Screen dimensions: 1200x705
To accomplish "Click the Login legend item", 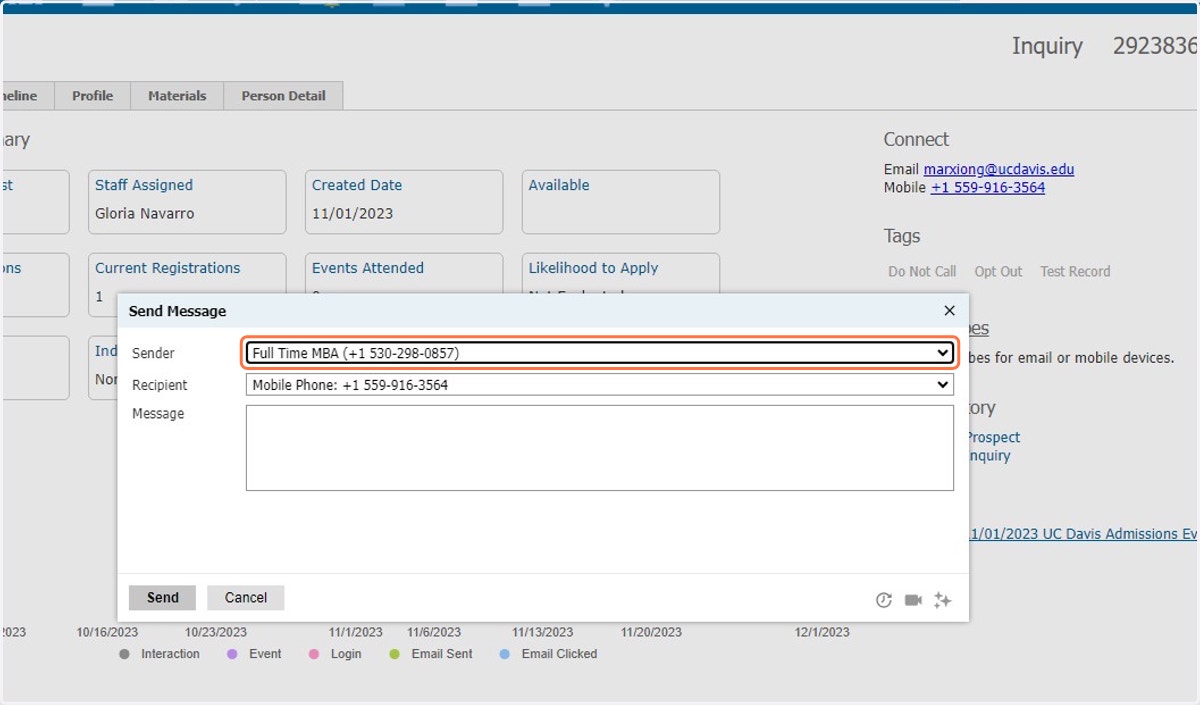I will click(x=335, y=654).
